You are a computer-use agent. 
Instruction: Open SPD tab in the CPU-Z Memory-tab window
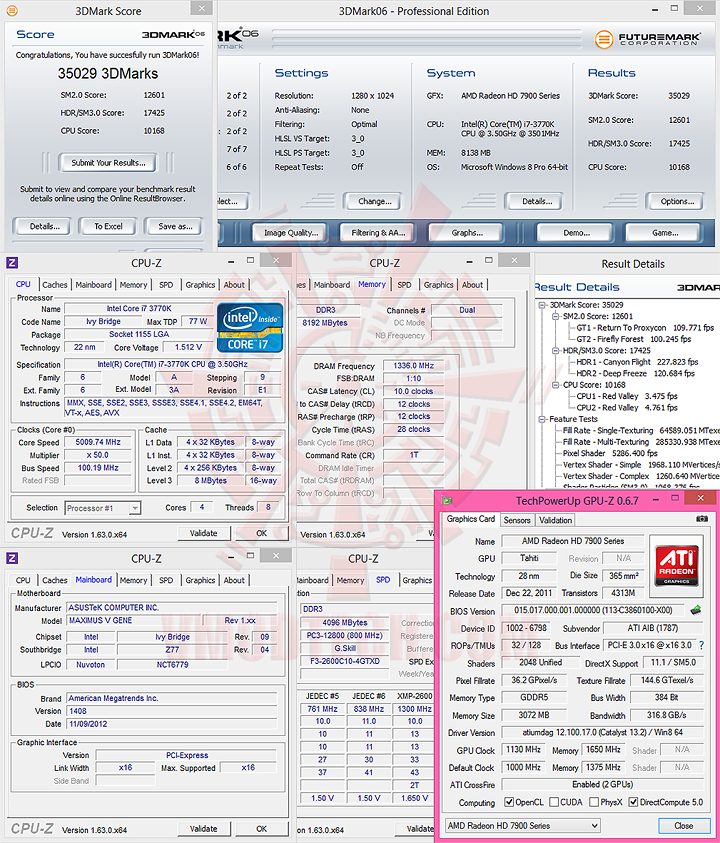tap(404, 284)
